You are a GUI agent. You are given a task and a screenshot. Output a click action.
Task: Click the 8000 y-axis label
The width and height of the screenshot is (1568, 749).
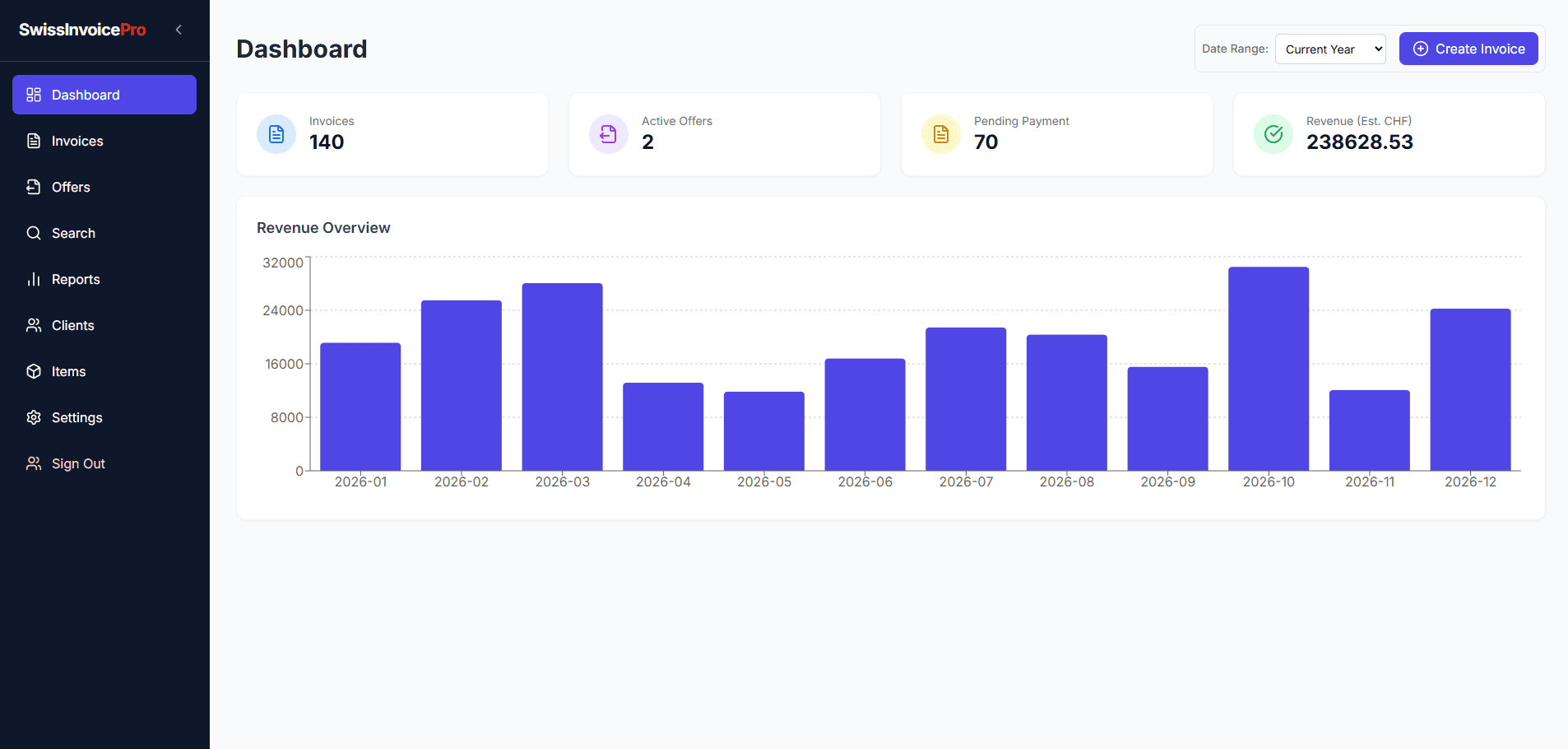(x=287, y=417)
